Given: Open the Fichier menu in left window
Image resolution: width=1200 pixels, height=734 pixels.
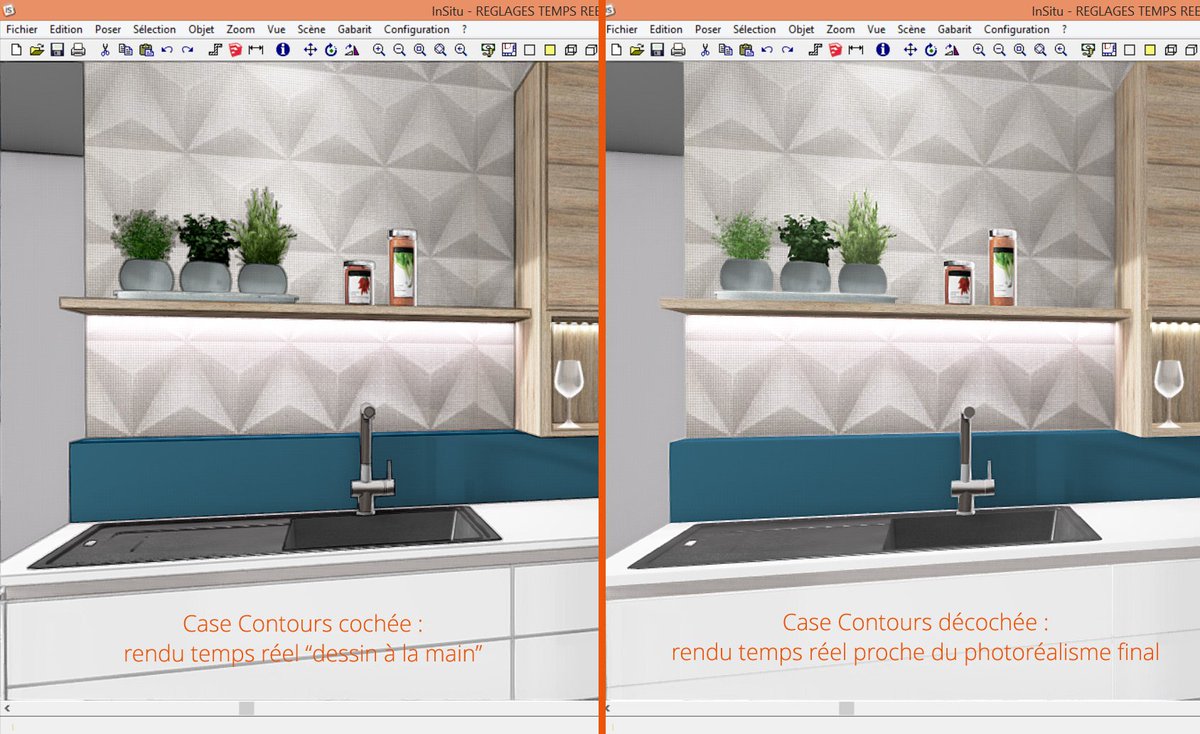Looking at the screenshot, I should pyautogui.click(x=21, y=30).
